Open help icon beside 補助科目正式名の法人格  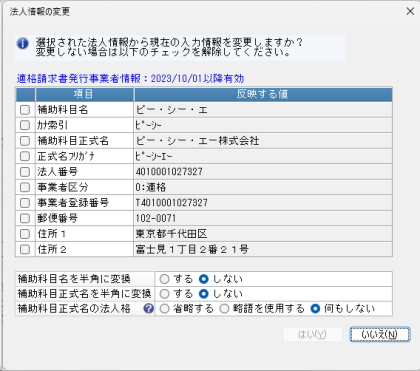[x=148, y=308]
